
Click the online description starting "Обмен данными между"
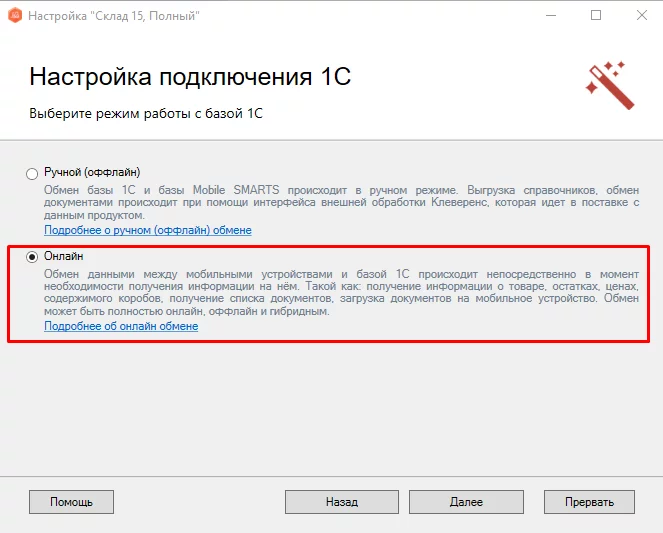click(342, 292)
